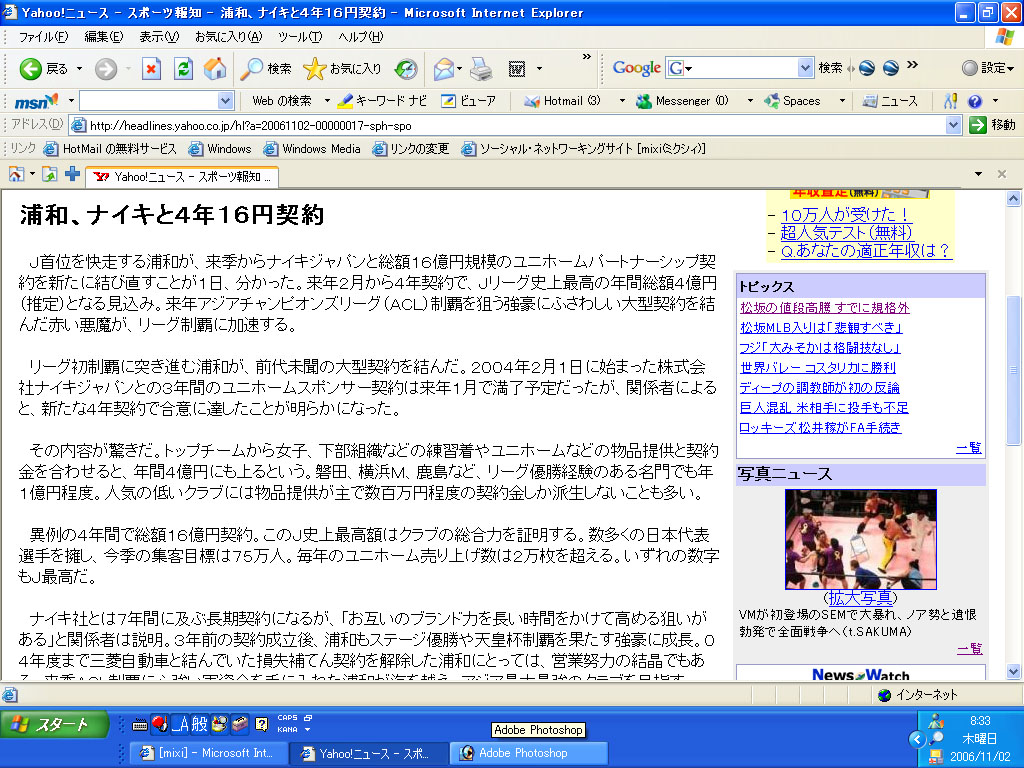Open the ロッキーズ松井稼がFA手続き link
The image size is (1024, 768).
pyautogui.click(x=820, y=427)
